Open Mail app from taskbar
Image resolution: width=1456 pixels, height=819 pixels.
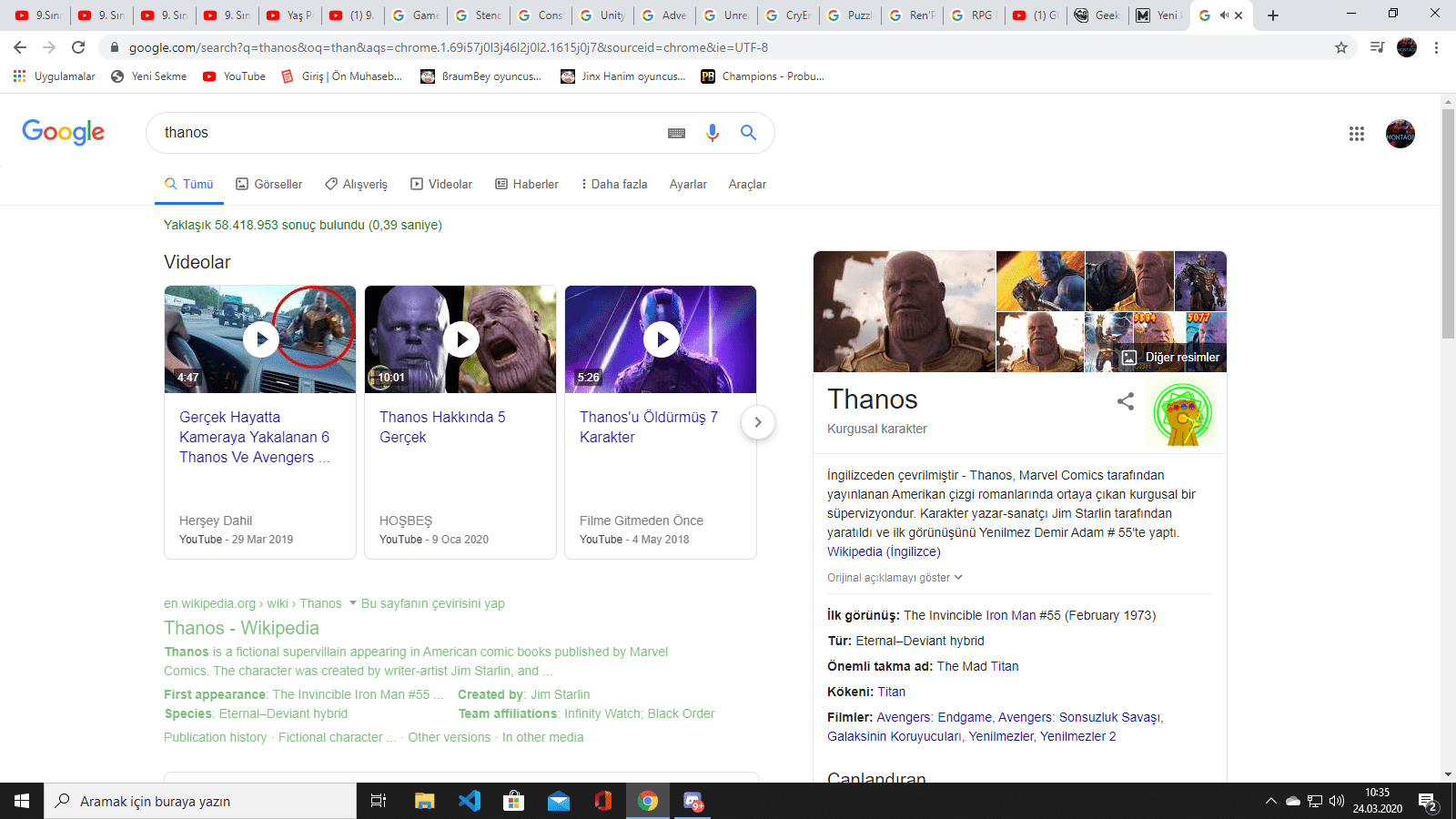[558, 801]
